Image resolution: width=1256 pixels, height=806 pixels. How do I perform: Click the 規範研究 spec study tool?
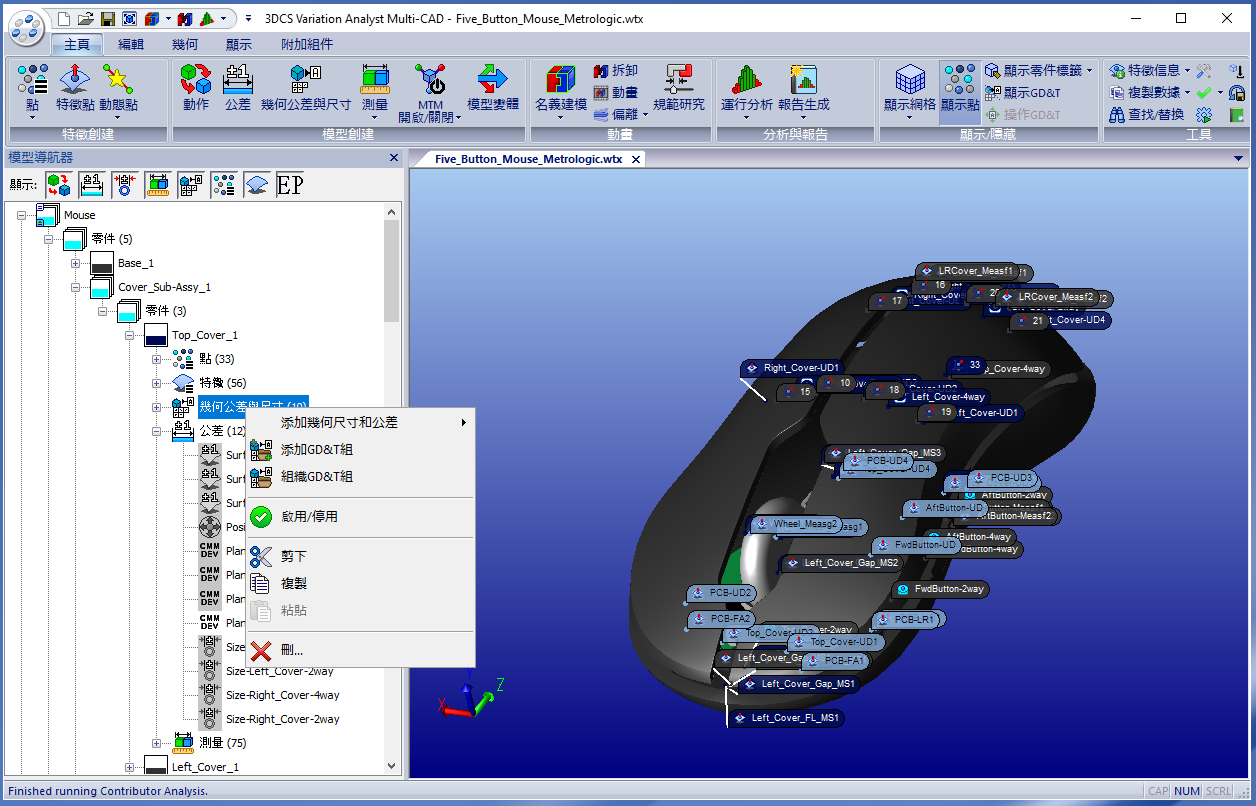coord(679,88)
